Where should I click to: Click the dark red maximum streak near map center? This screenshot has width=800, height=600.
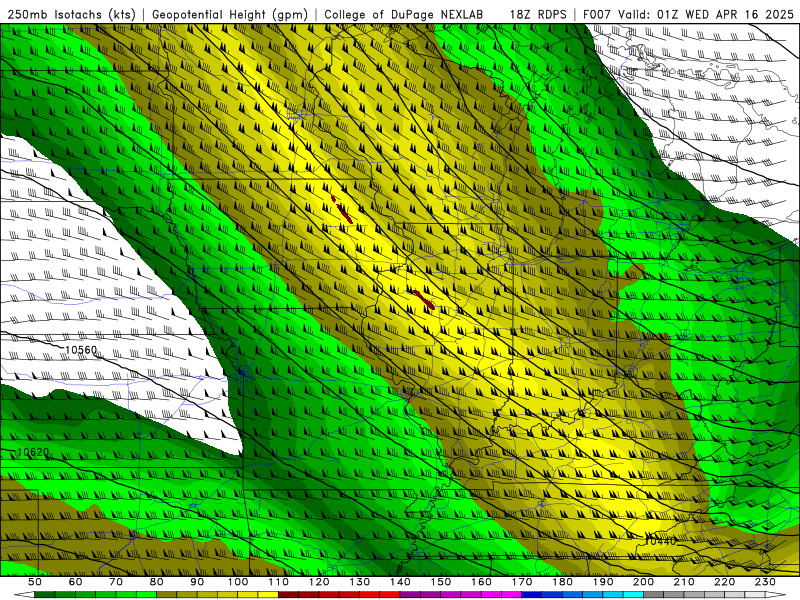tap(424, 300)
